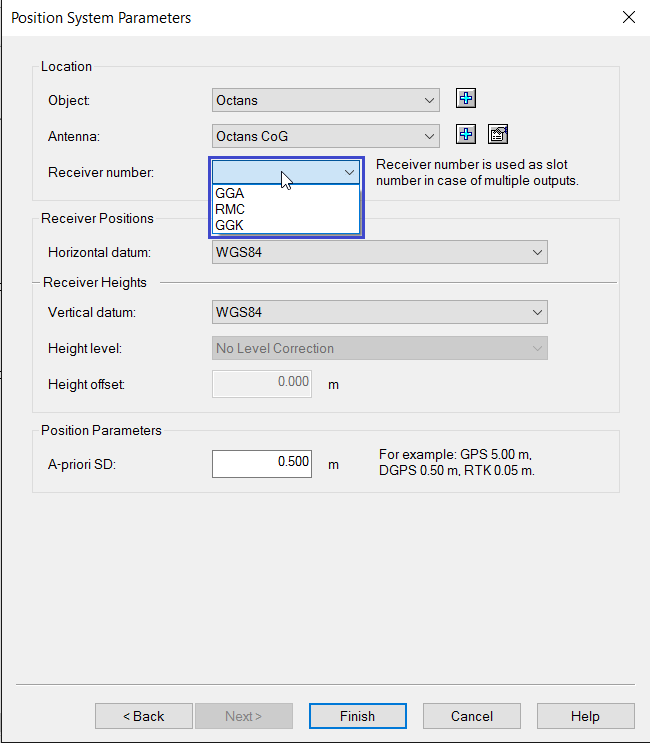Screen dimensions: 650x743
Task: Open the Antenna dropdown showing Octans CoG
Action: (326, 136)
